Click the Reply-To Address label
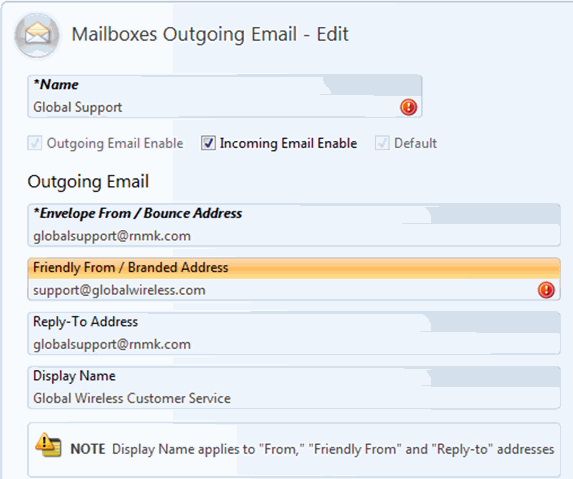The height and width of the screenshot is (479, 573). coord(86,322)
